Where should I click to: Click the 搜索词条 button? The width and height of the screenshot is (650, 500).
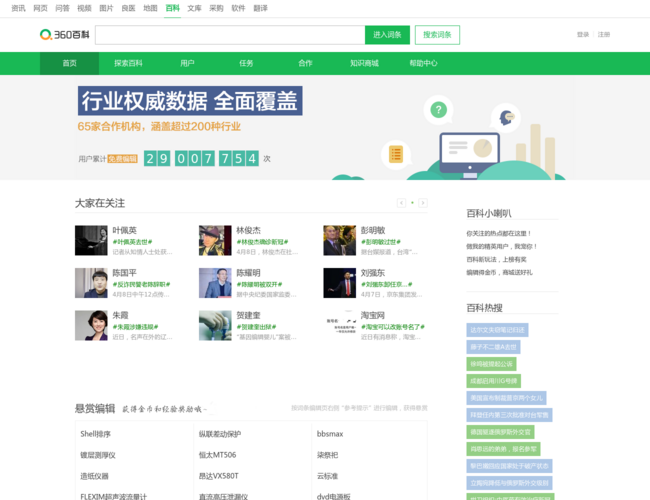pos(437,35)
